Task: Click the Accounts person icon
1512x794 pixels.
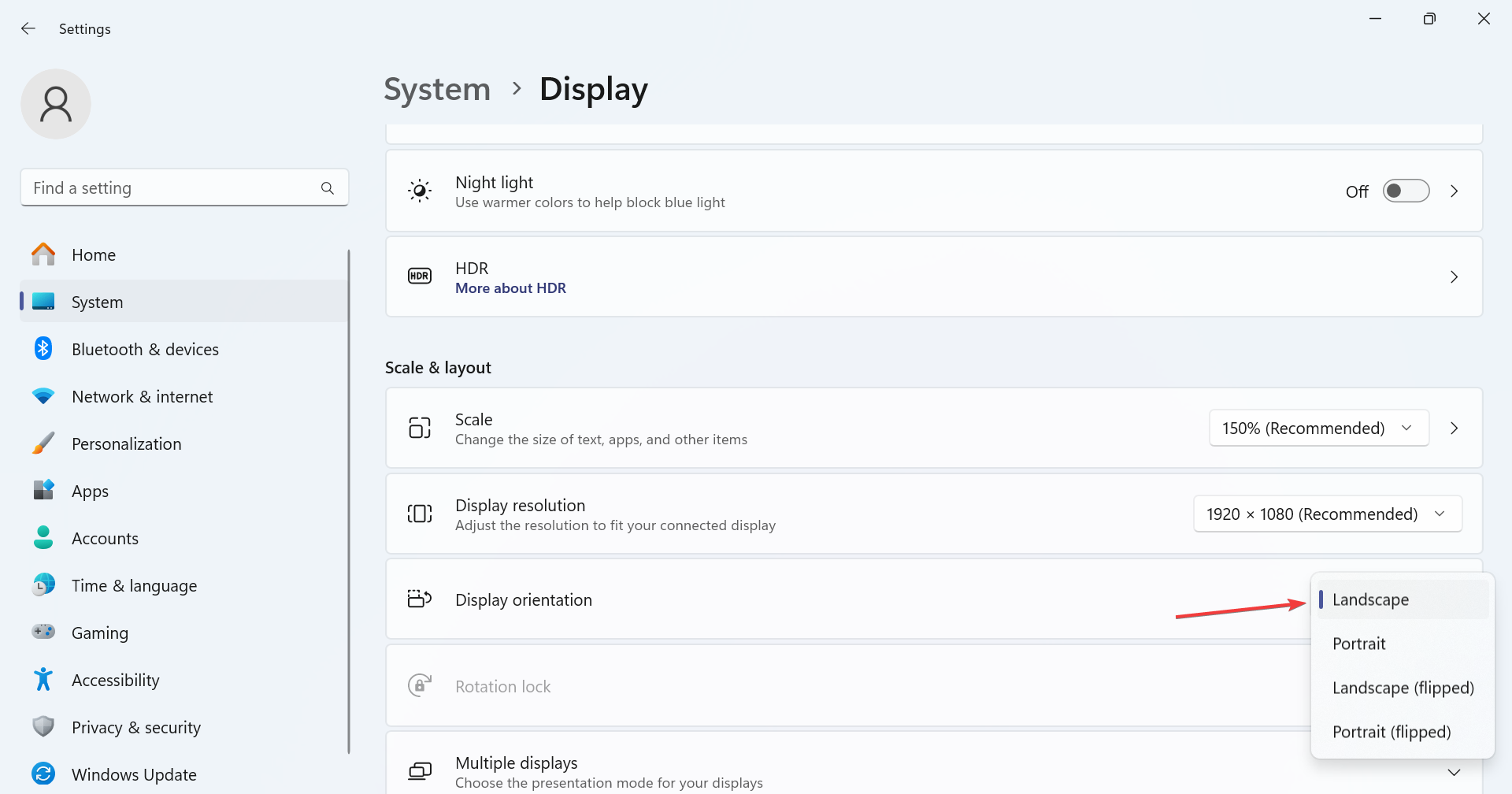Action: pyautogui.click(x=43, y=538)
